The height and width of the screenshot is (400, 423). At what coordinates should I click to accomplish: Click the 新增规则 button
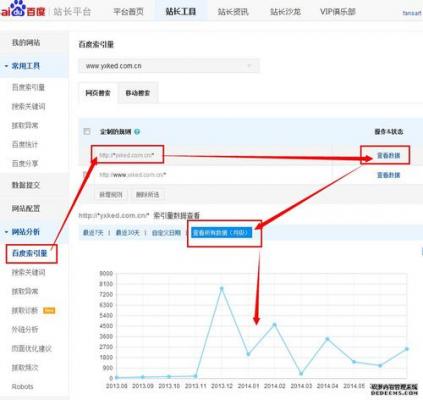click(111, 195)
